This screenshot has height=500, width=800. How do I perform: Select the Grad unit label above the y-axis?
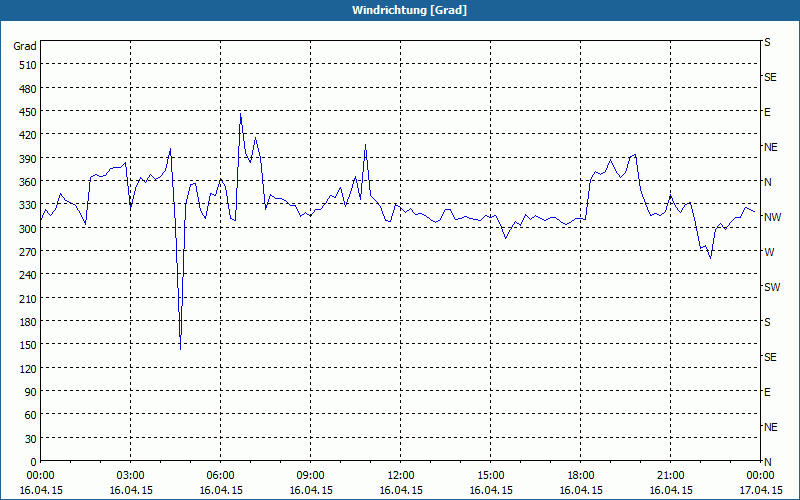coord(25,46)
